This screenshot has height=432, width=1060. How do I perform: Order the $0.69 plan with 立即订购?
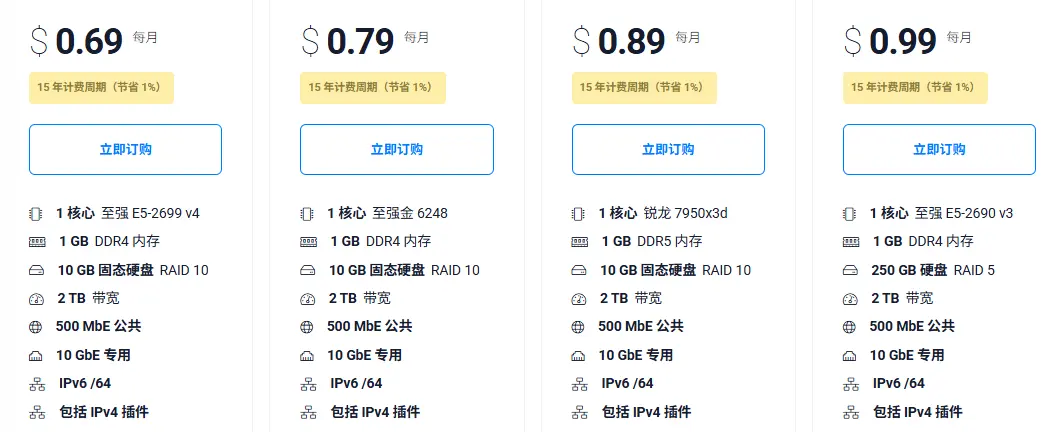(125, 149)
